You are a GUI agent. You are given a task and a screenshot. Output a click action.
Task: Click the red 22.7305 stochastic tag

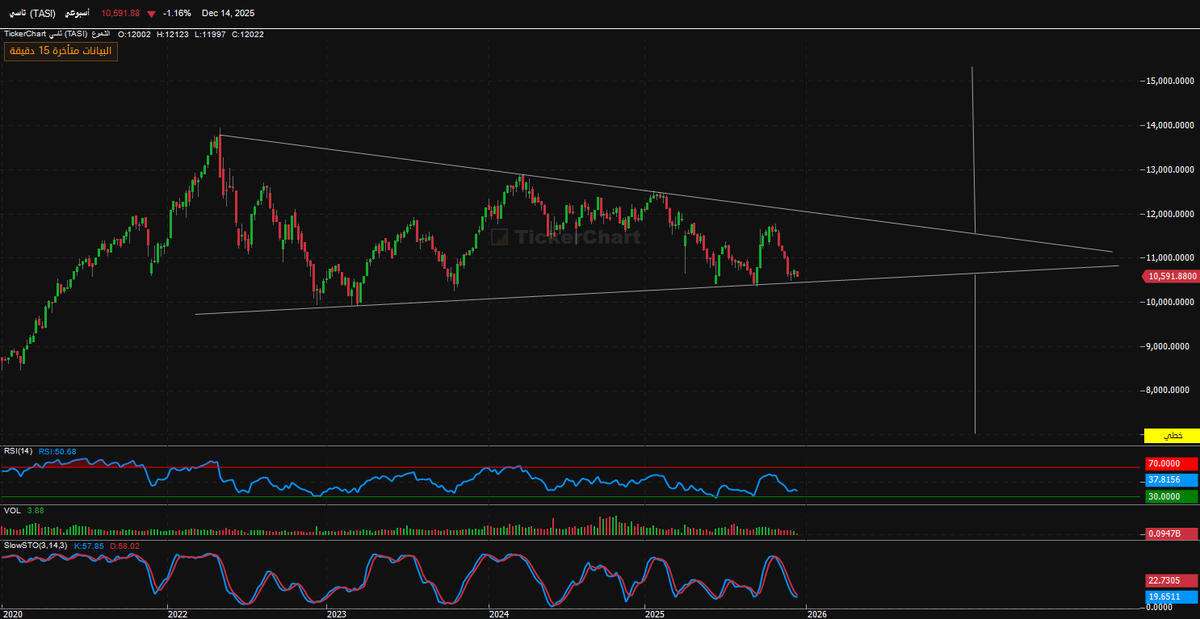1171,581
